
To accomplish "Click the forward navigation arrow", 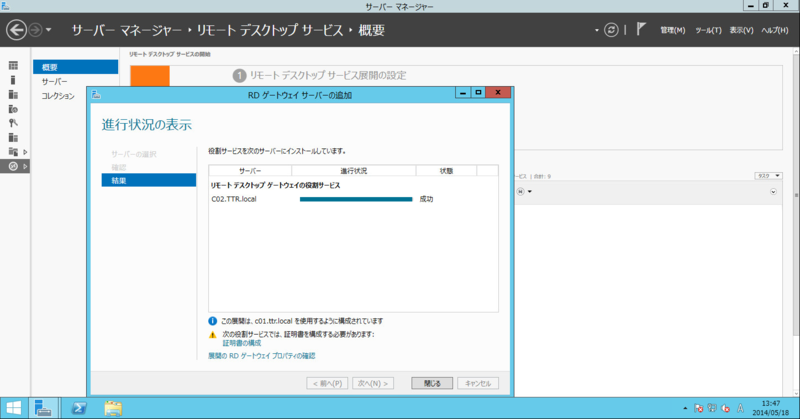I will 35,30.
